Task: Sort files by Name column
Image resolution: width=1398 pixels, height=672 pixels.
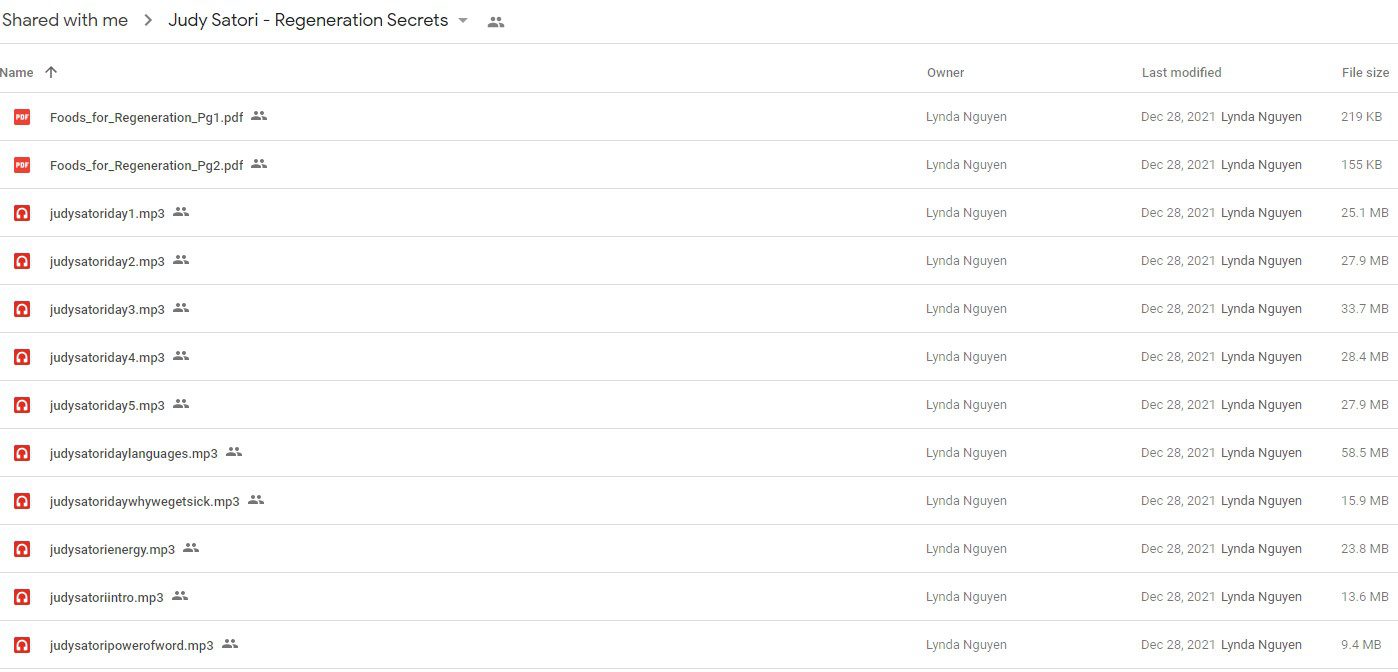Action: [16, 73]
